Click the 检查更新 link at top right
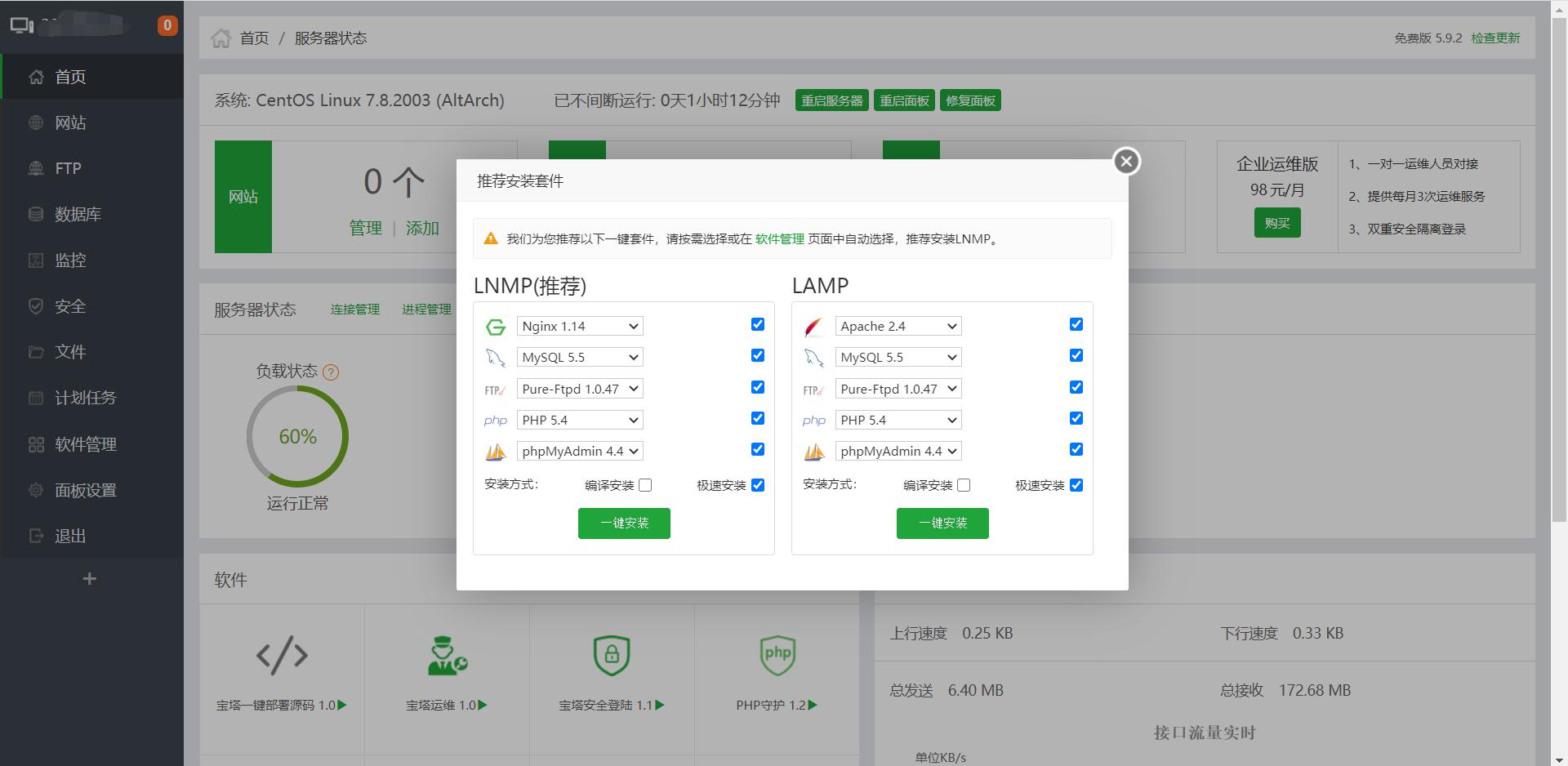Viewport: 1568px width, 766px height. pos(1495,38)
